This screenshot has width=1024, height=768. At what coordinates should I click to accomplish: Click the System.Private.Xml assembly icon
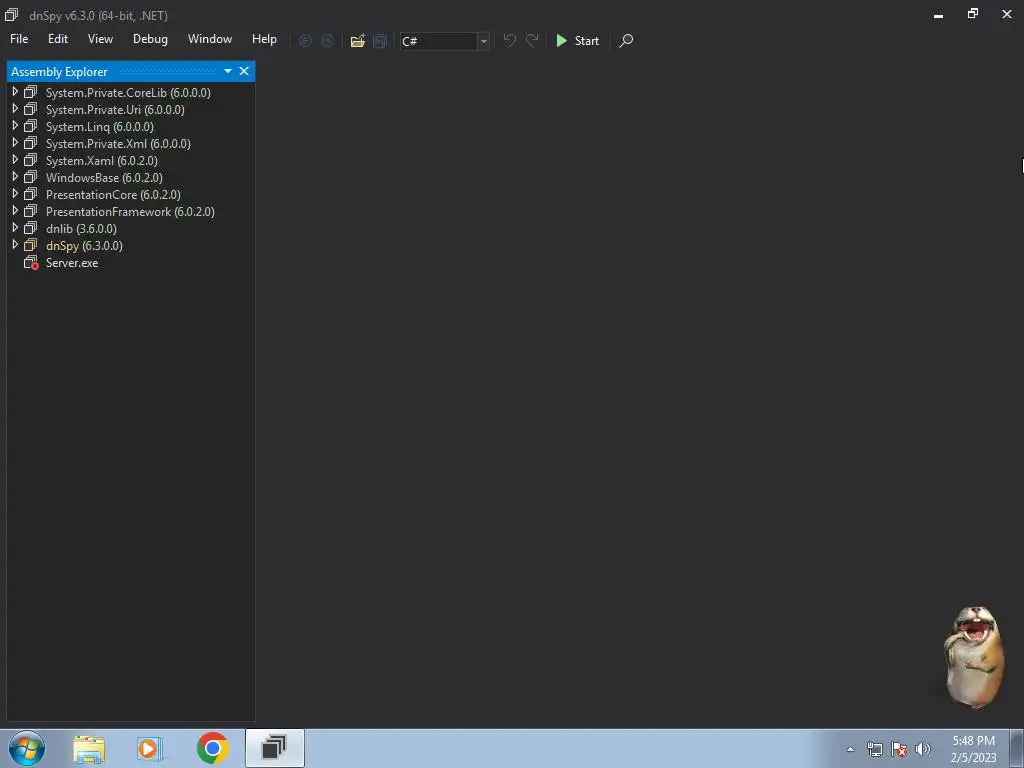pos(31,143)
